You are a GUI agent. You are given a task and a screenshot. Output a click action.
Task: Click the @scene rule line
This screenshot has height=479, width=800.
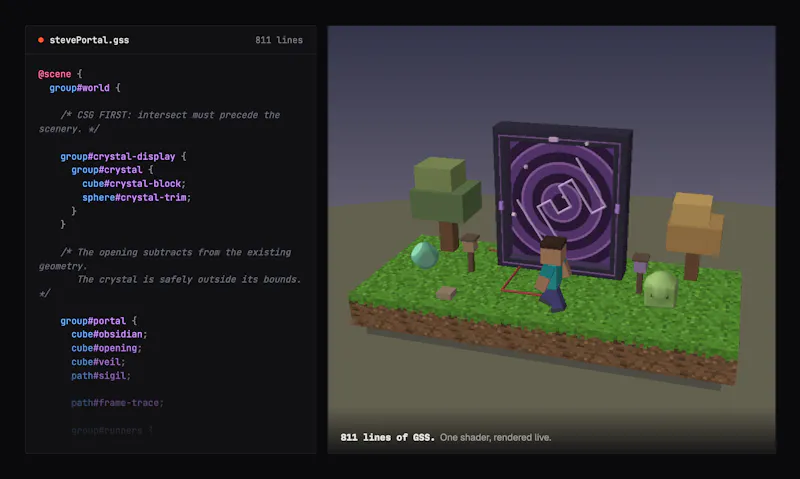(60, 74)
